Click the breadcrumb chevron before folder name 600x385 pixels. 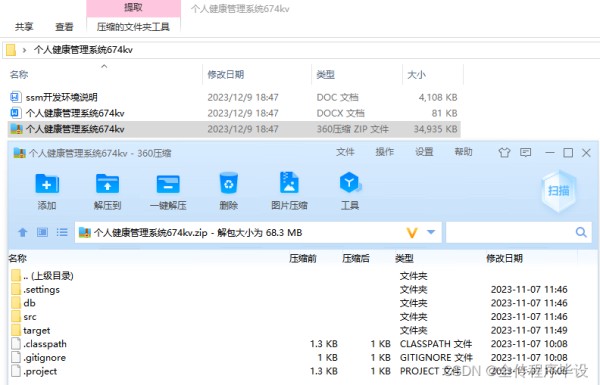pos(24,50)
